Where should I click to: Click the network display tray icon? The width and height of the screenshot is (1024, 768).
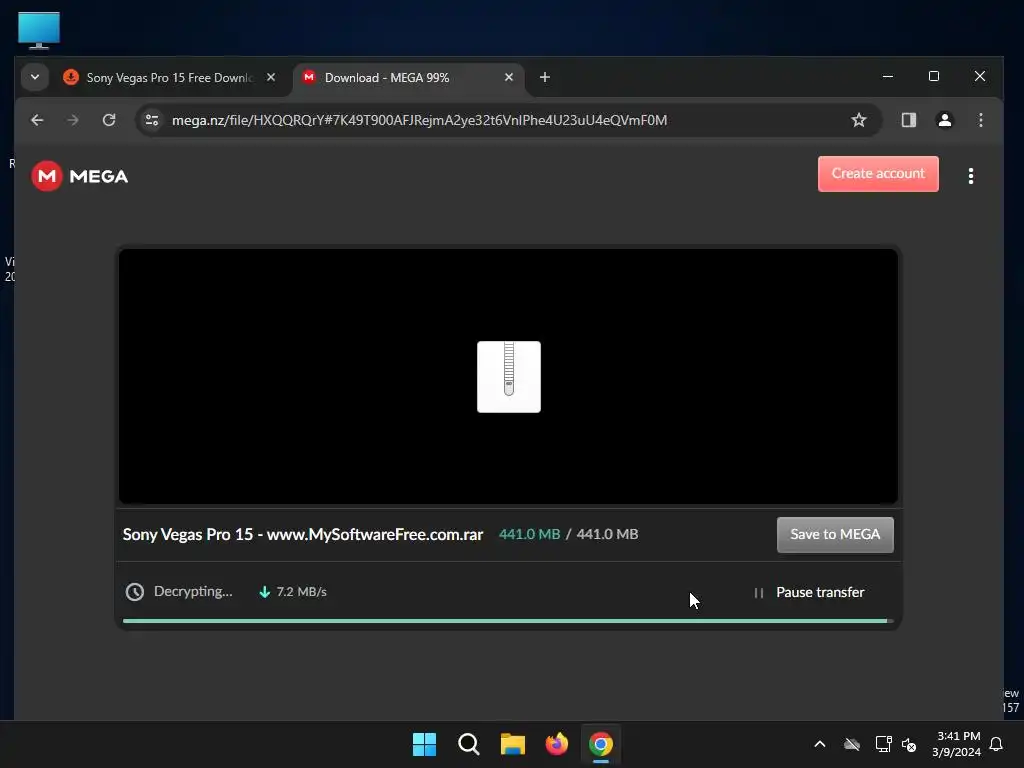(x=883, y=744)
